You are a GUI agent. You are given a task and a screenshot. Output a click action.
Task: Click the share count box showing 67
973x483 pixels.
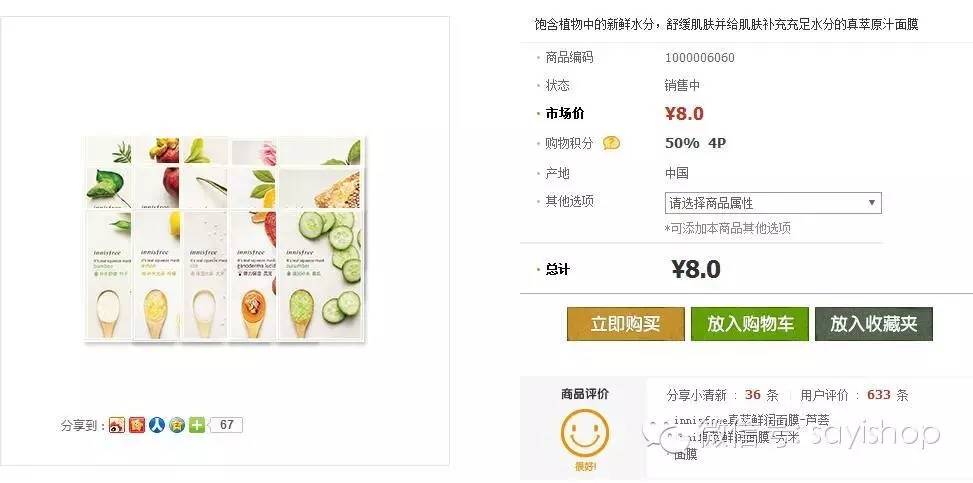point(226,425)
